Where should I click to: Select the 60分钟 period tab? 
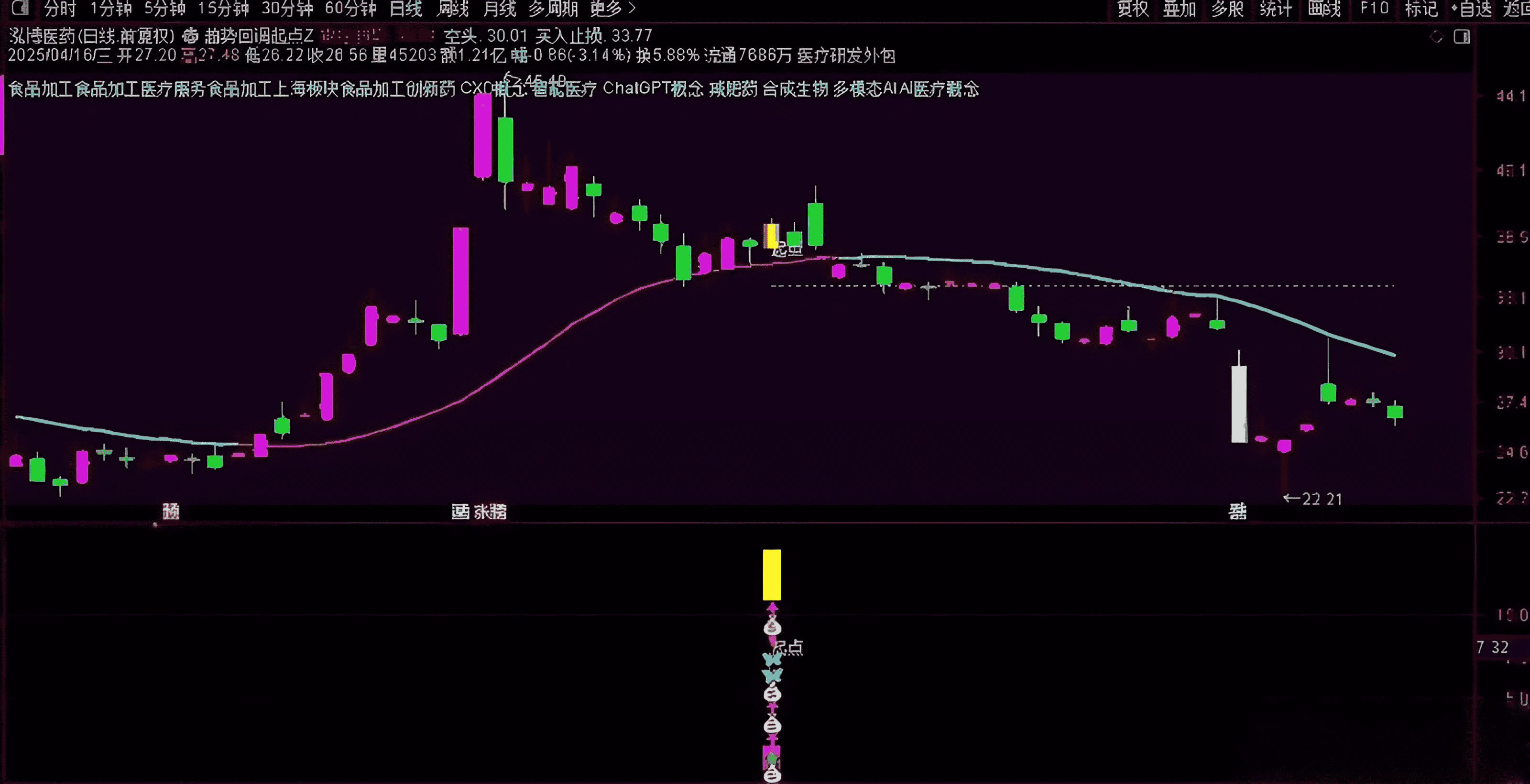(x=350, y=8)
